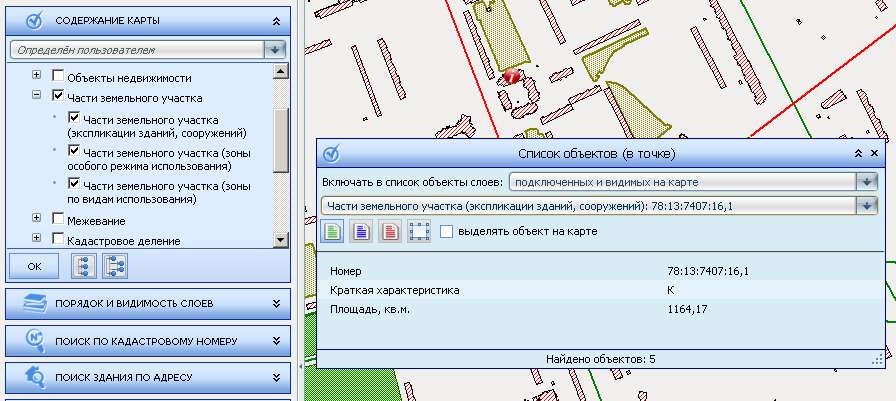Image resolution: width=896 pixels, height=401 pixels.
Task: Expand the Порядок и видимость слоев panel
Action: point(277,304)
